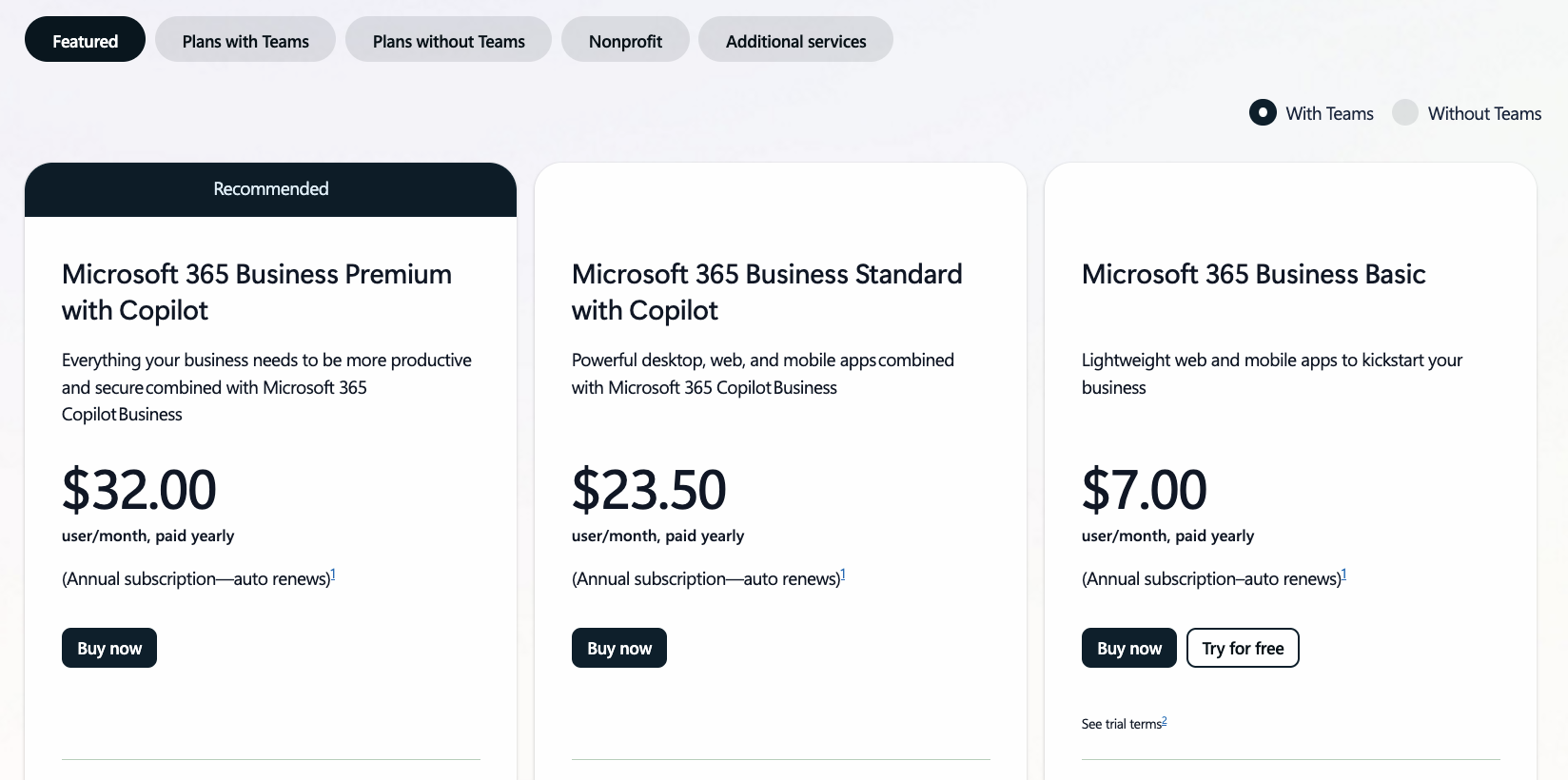Buy now for Microsoft 365 Business Basic
This screenshot has height=780, width=1568.
click(1129, 648)
